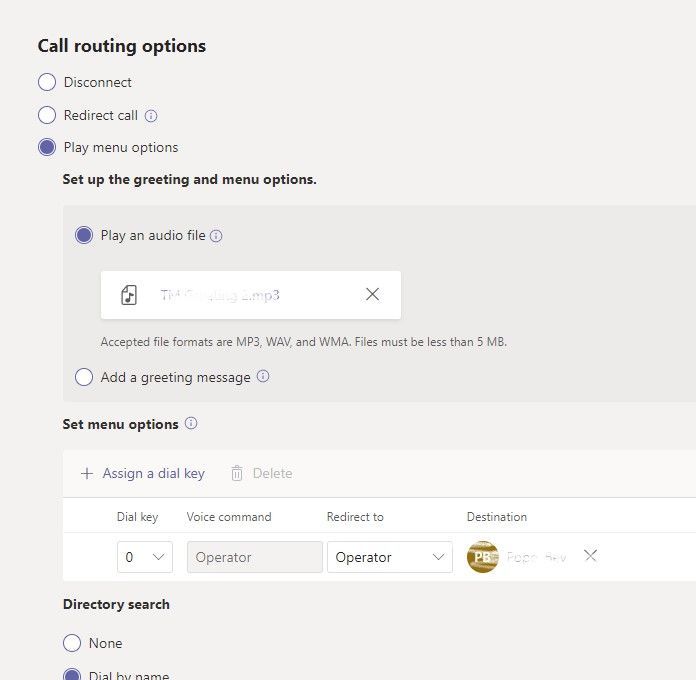Click the plus icon for Assign a dial key
The width and height of the screenshot is (696, 680).
pyautogui.click(x=87, y=473)
